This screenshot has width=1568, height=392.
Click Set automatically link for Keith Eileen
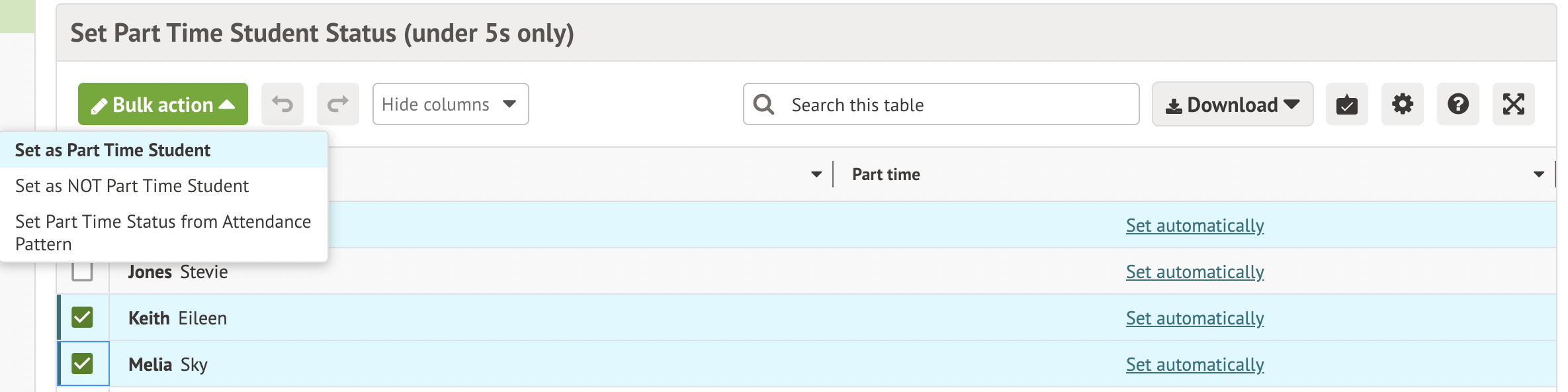pyautogui.click(x=1195, y=318)
